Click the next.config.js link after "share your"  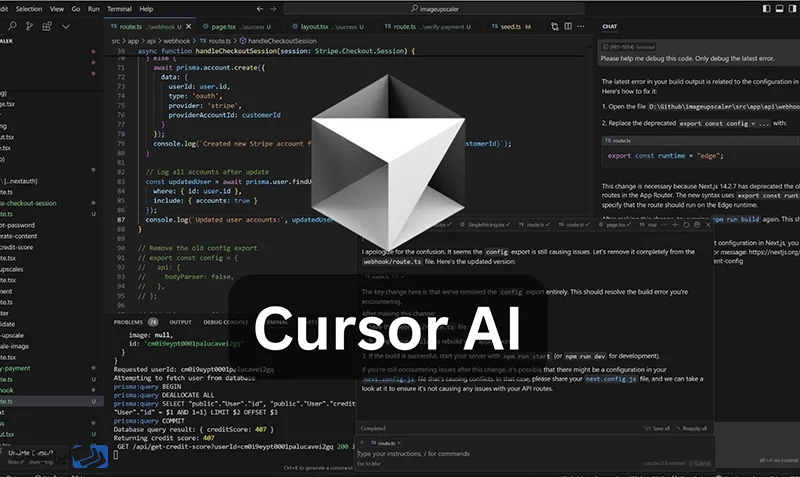(611, 379)
